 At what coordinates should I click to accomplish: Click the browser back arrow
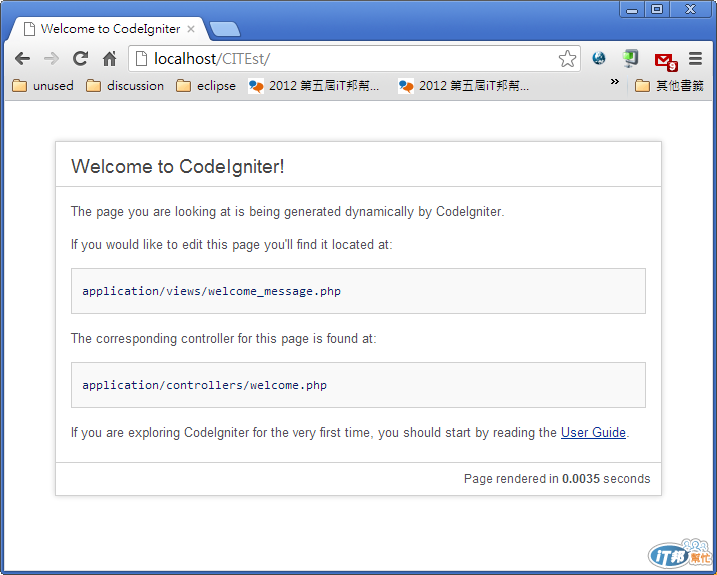point(22,59)
